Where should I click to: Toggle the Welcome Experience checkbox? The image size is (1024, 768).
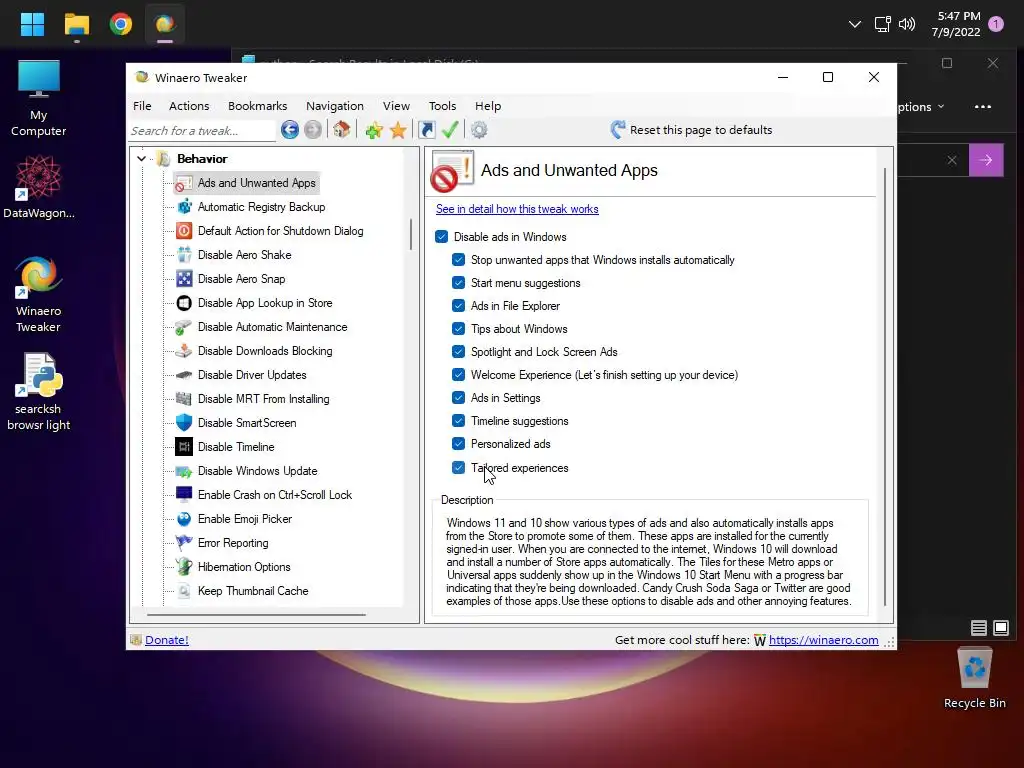point(458,375)
